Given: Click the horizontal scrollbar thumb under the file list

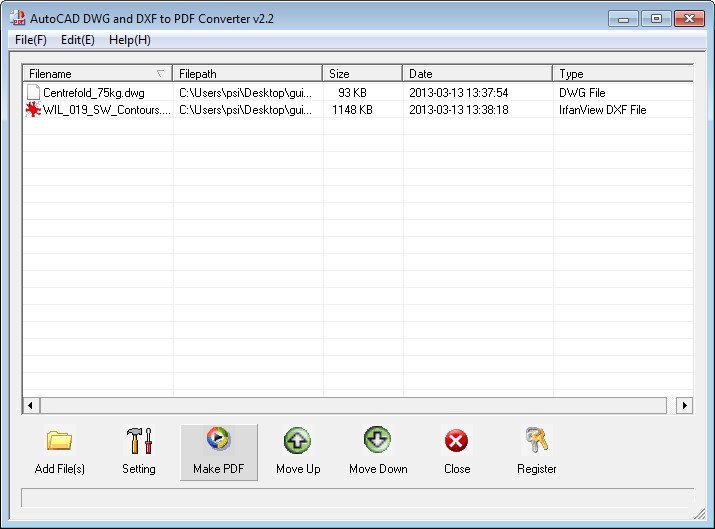Looking at the screenshot, I should (x=353, y=405).
